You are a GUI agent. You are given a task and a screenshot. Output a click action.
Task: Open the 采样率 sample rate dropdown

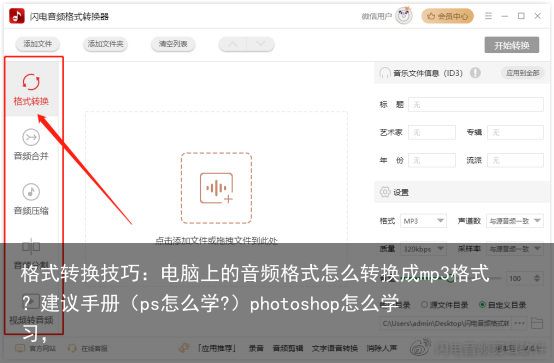[515, 249]
